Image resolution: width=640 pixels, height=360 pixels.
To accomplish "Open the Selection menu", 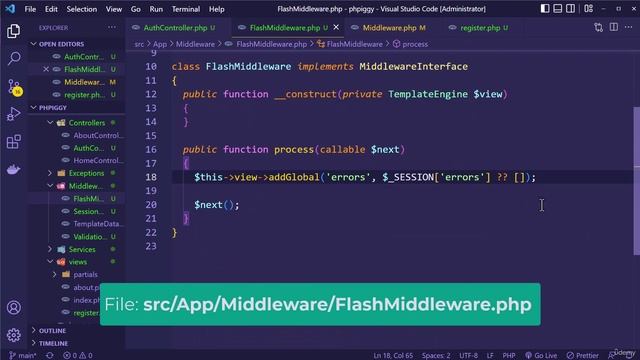I will [x=82, y=9].
